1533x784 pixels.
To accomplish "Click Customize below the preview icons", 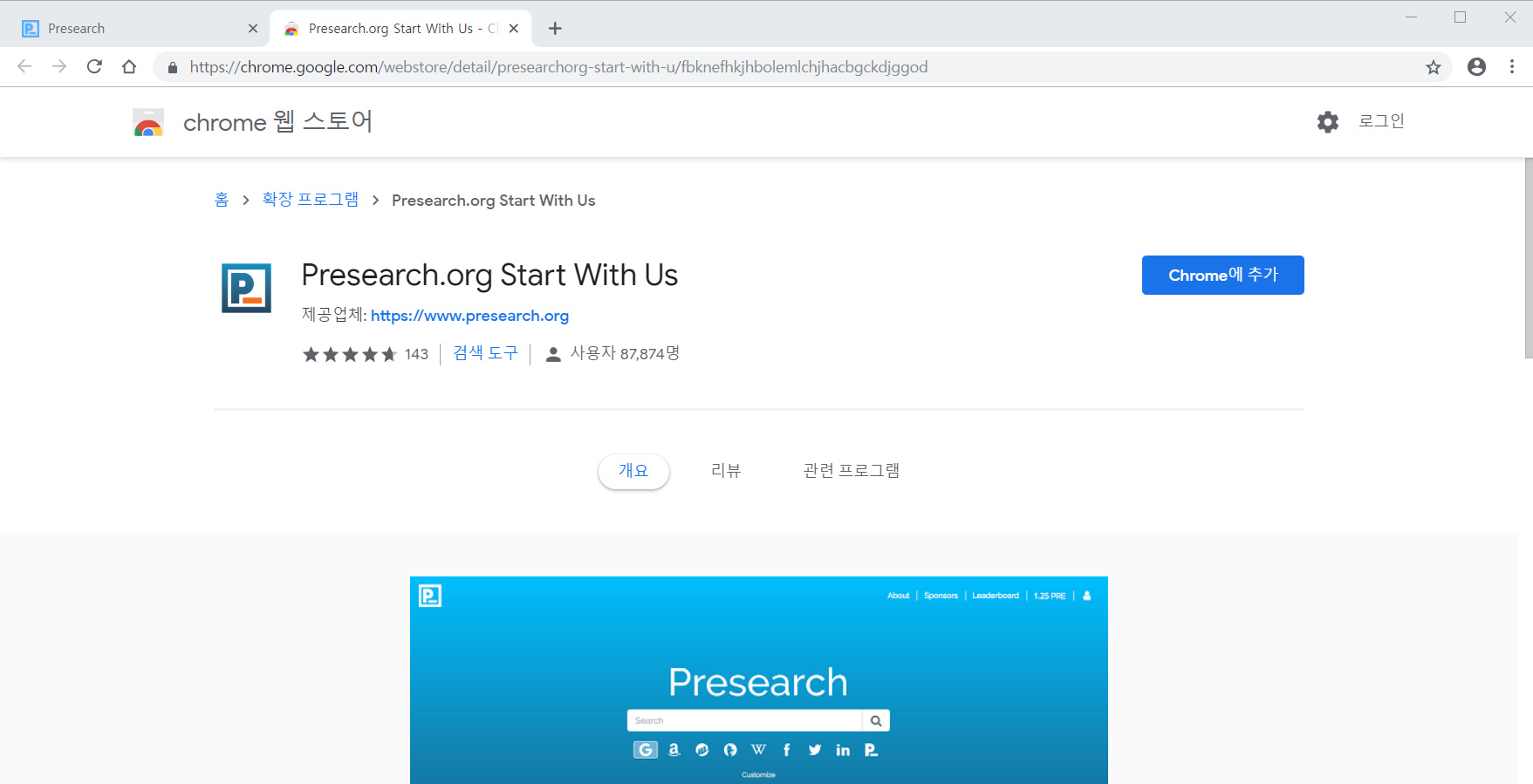I will point(758,774).
